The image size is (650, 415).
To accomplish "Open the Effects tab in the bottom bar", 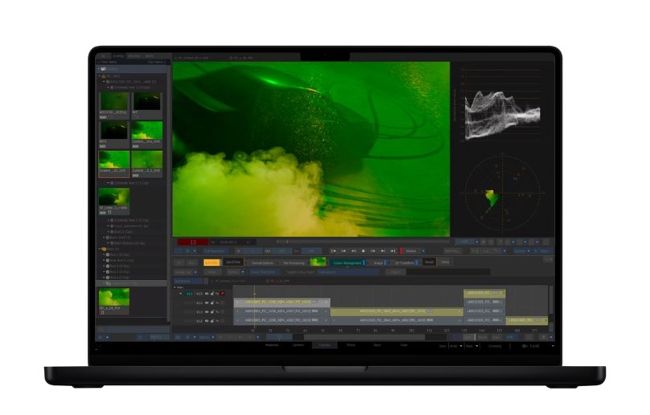I will (350, 345).
